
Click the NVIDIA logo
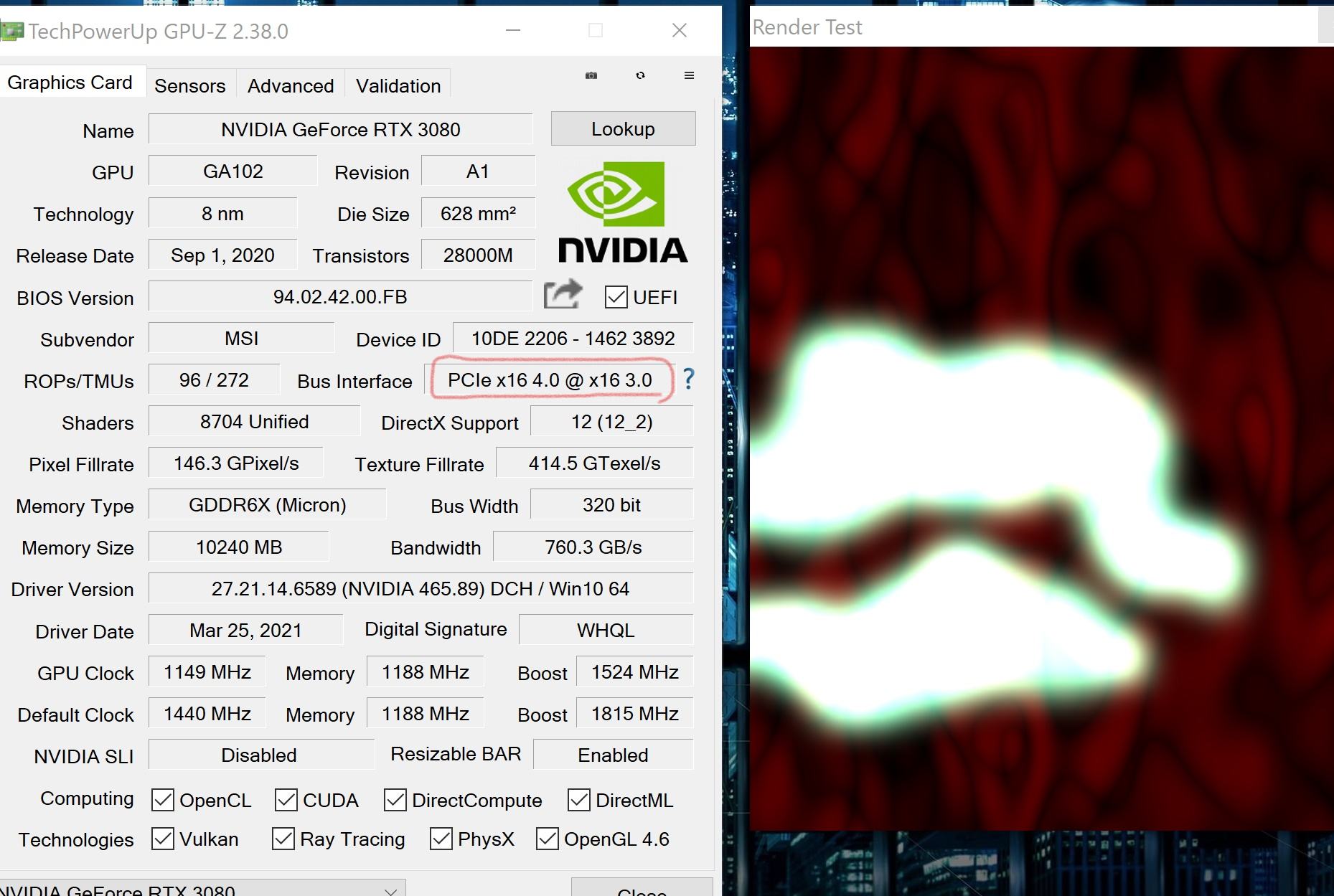(622, 213)
